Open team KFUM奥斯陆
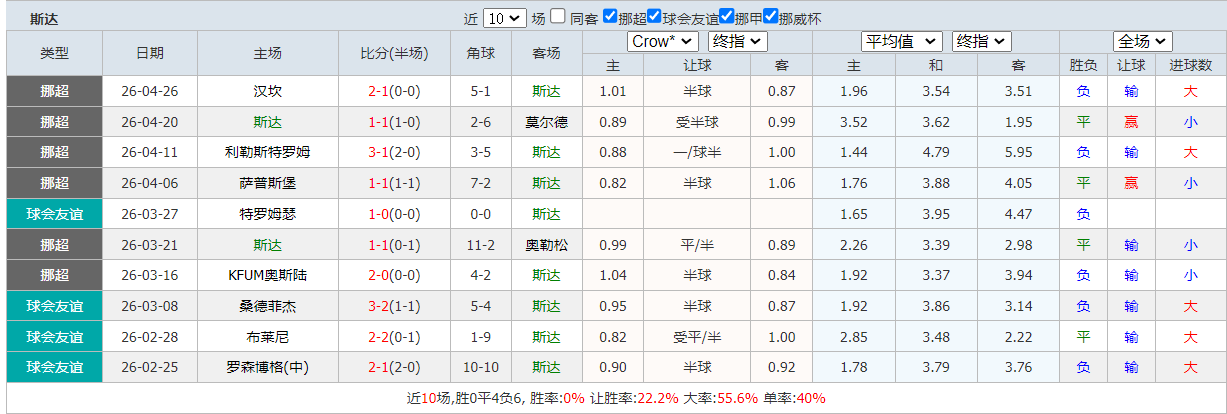 [x=268, y=277]
